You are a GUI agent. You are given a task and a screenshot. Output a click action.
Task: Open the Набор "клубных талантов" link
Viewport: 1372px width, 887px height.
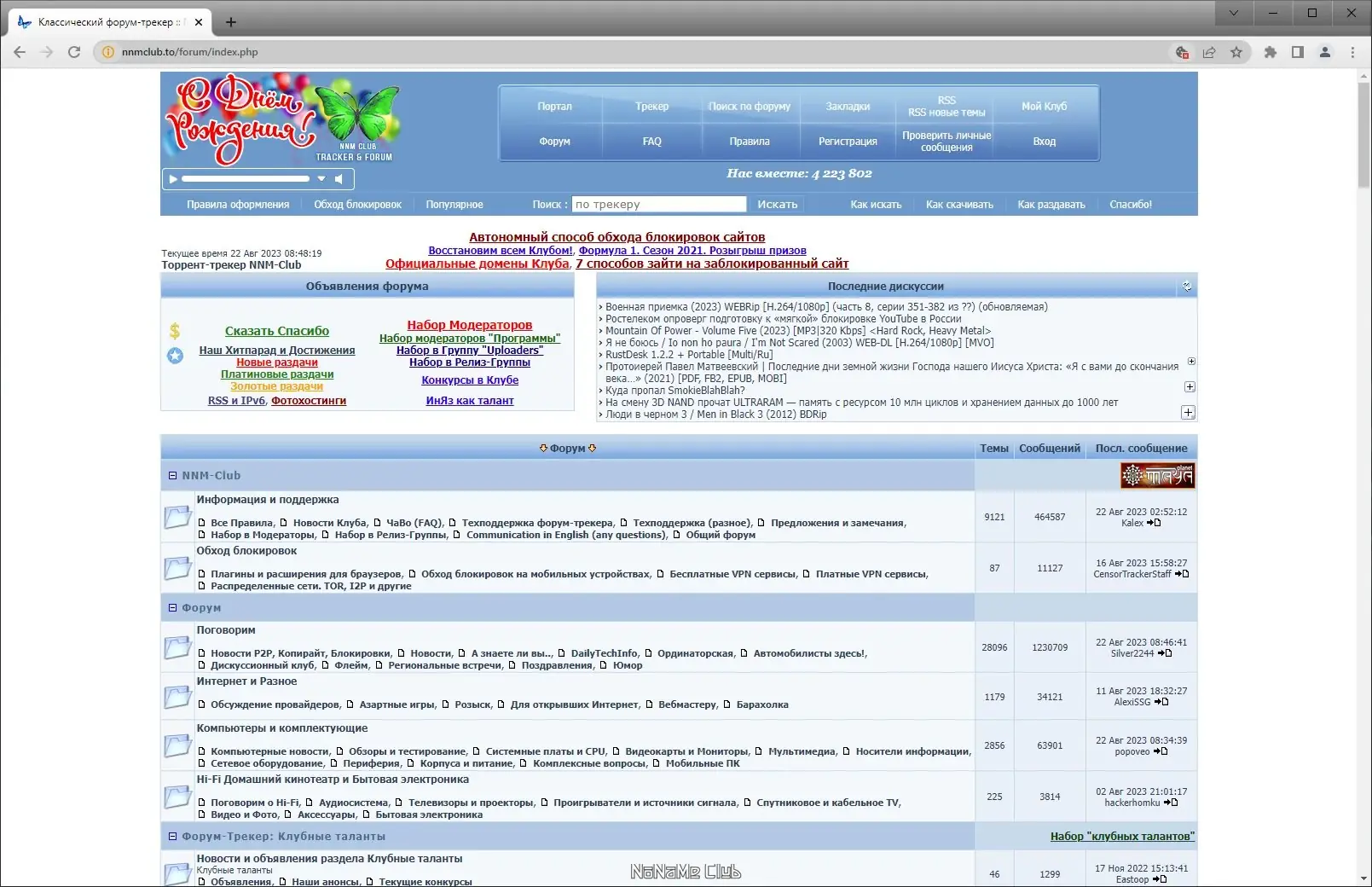tap(1122, 837)
